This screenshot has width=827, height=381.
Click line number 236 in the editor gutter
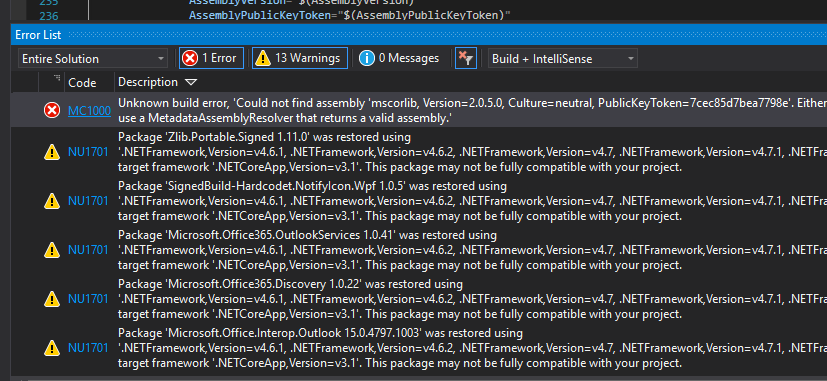49,16
